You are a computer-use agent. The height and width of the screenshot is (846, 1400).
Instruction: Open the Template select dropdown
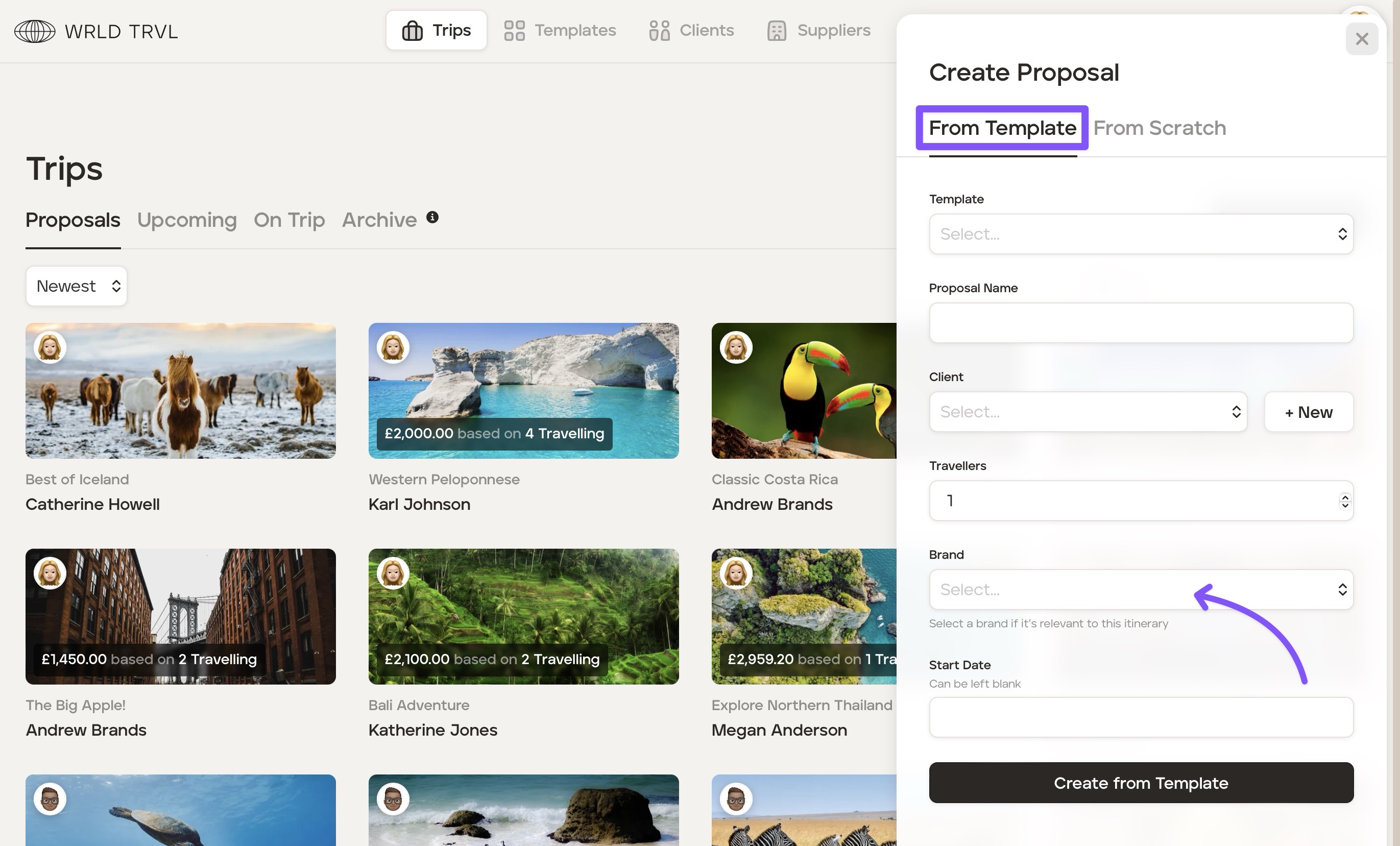click(x=1141, y=234)
